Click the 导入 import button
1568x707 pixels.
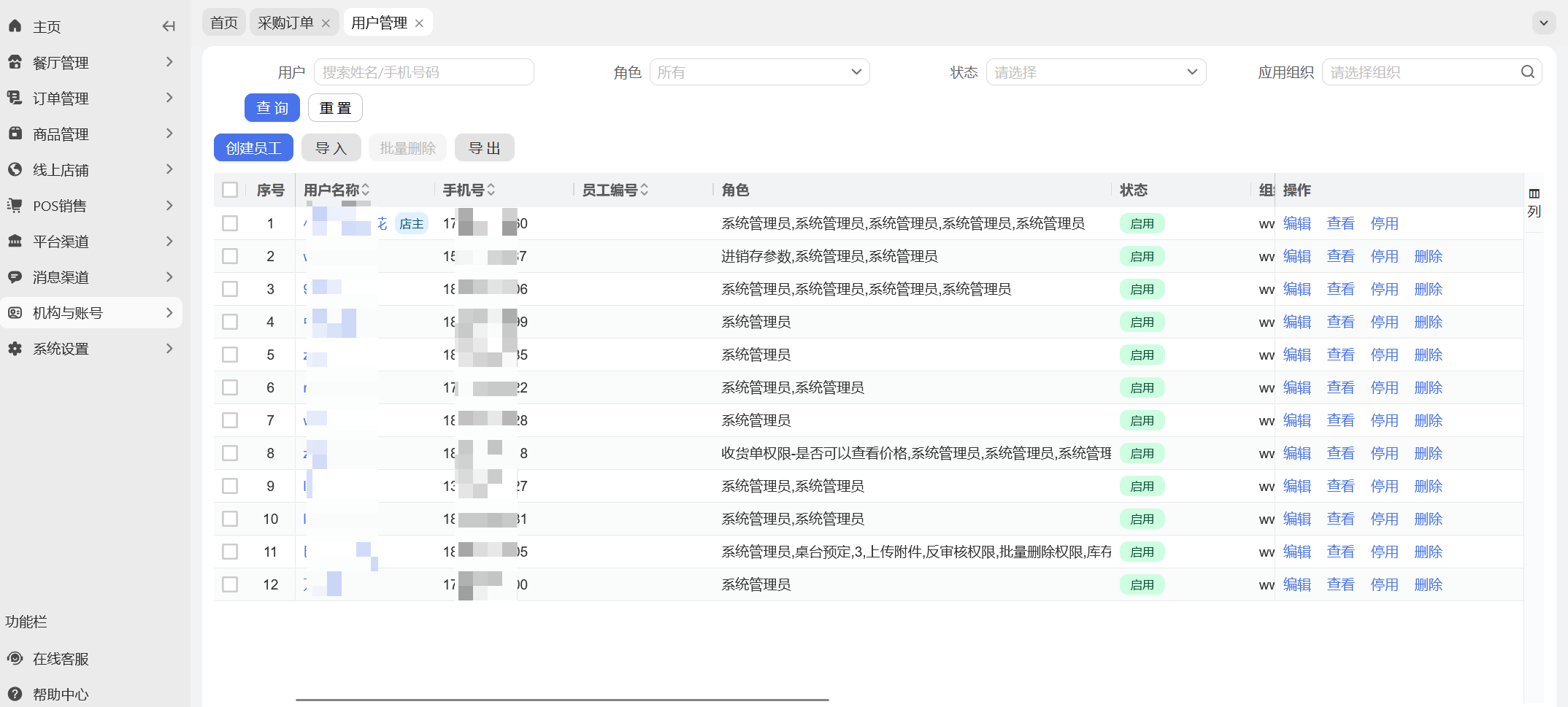coord(331,148)
